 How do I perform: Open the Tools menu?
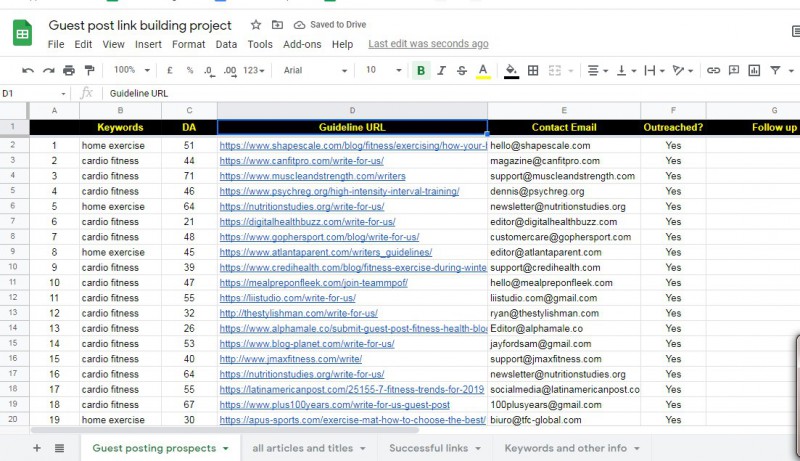(x=260, y=44)
